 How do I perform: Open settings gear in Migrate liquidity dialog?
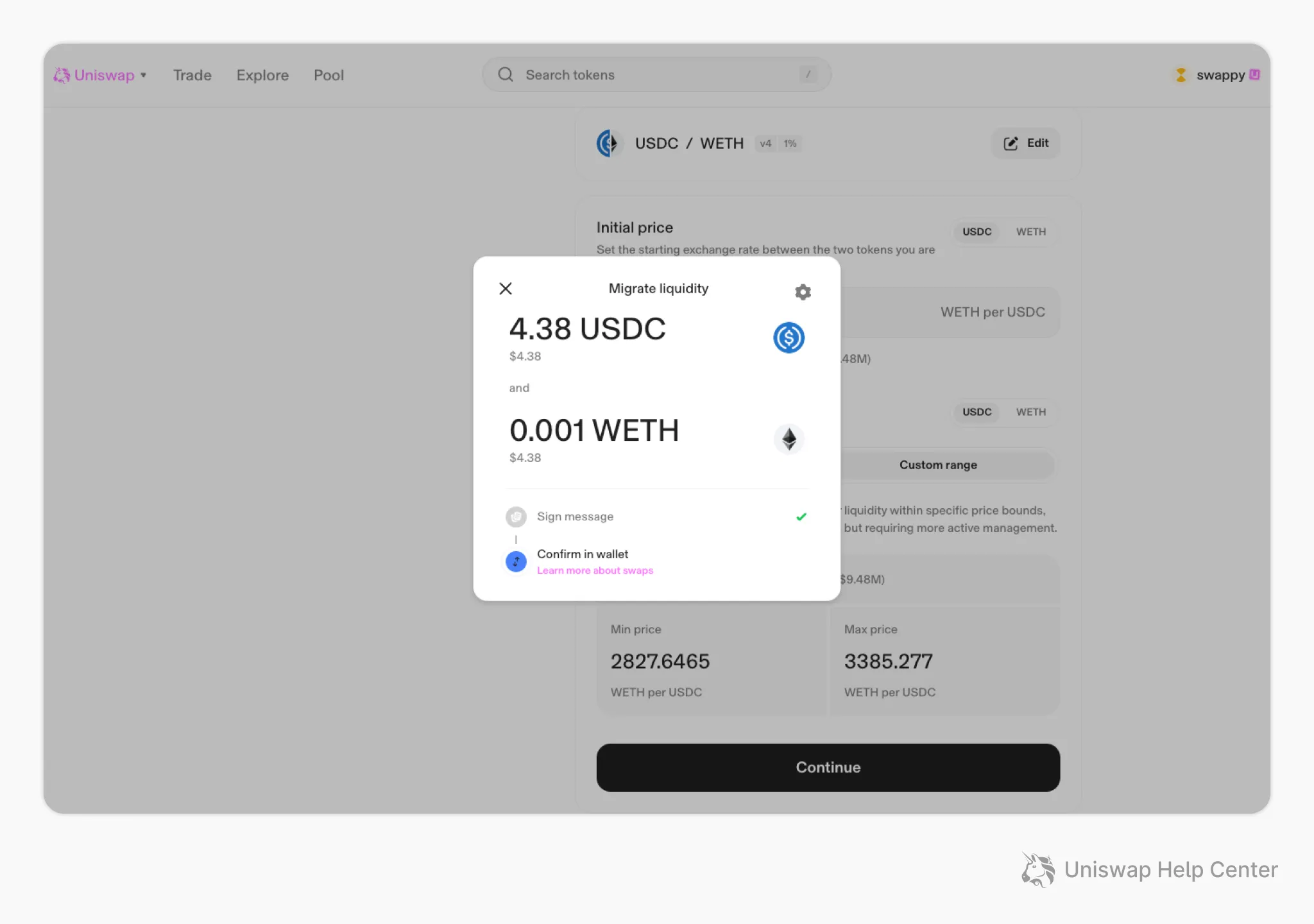(x=803, y=292)
